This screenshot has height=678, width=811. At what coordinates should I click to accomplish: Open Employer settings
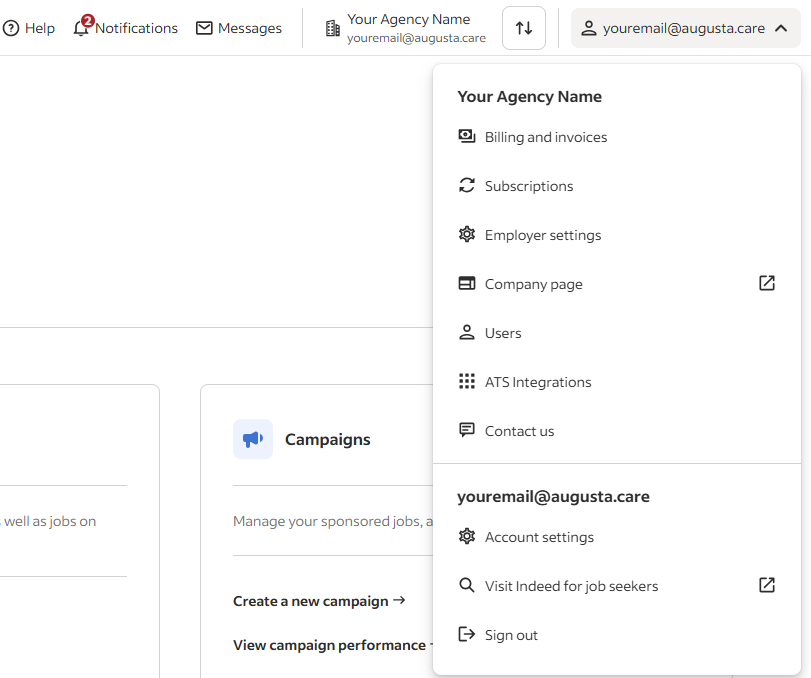pos(542,235)
